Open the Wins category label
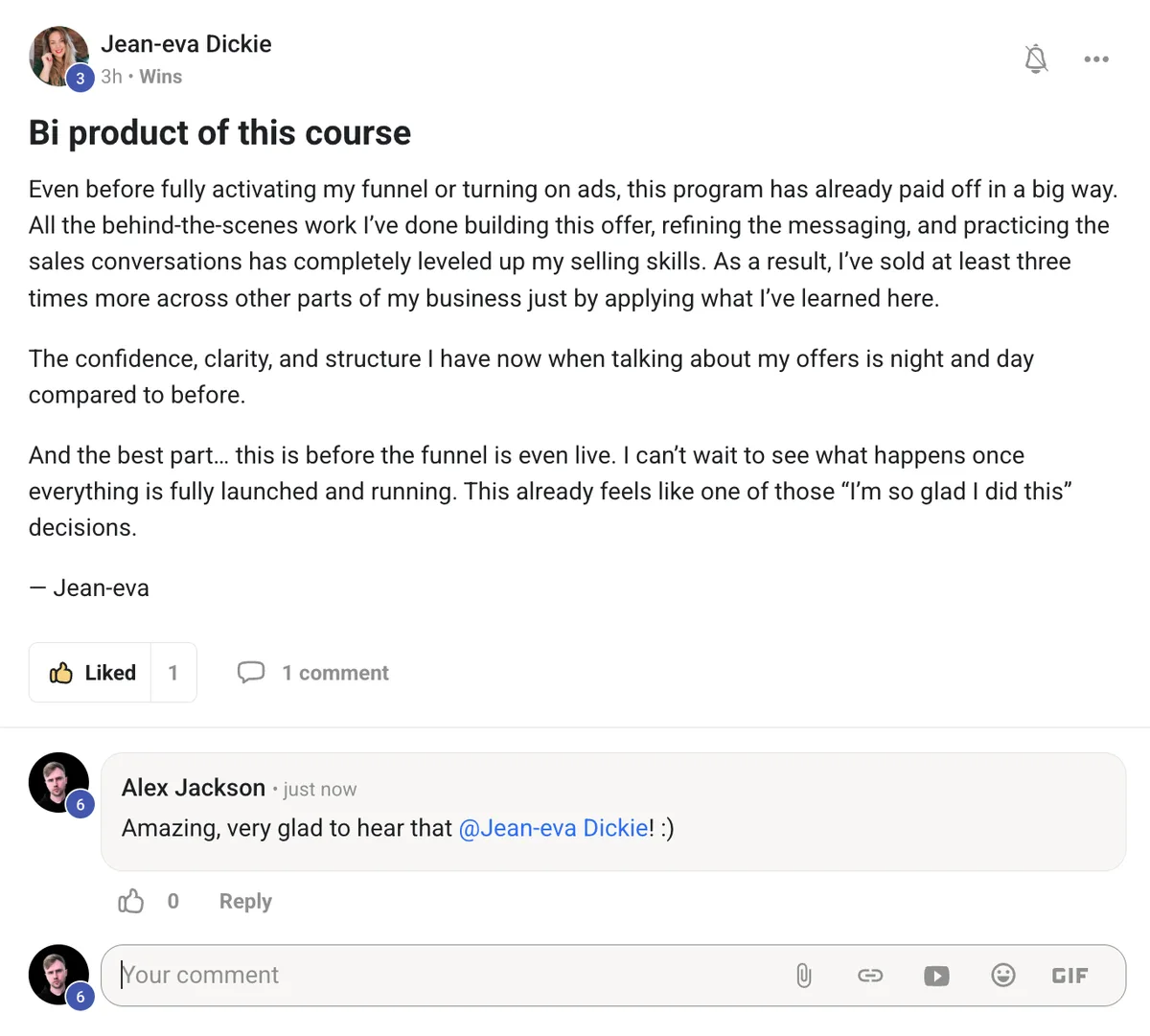This screenshot has width=1150, height=1036. point(160,77)
